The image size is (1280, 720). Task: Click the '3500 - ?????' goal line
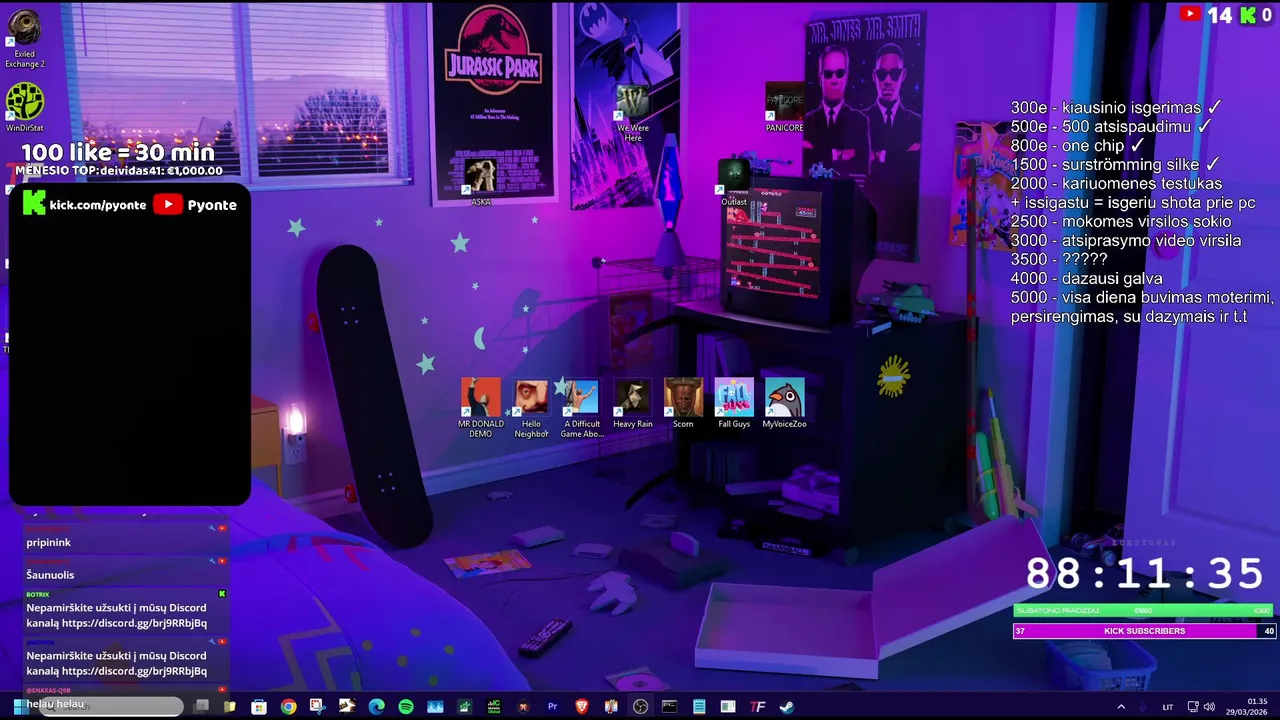(x=1058, y=259)
